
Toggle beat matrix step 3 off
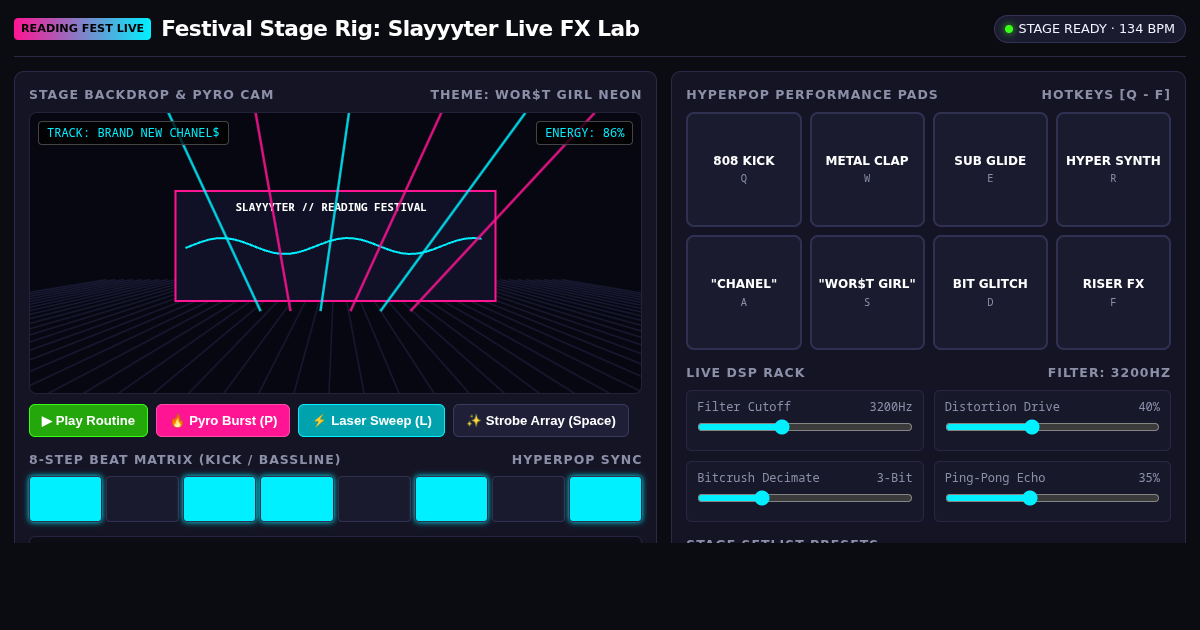[219, 499]
